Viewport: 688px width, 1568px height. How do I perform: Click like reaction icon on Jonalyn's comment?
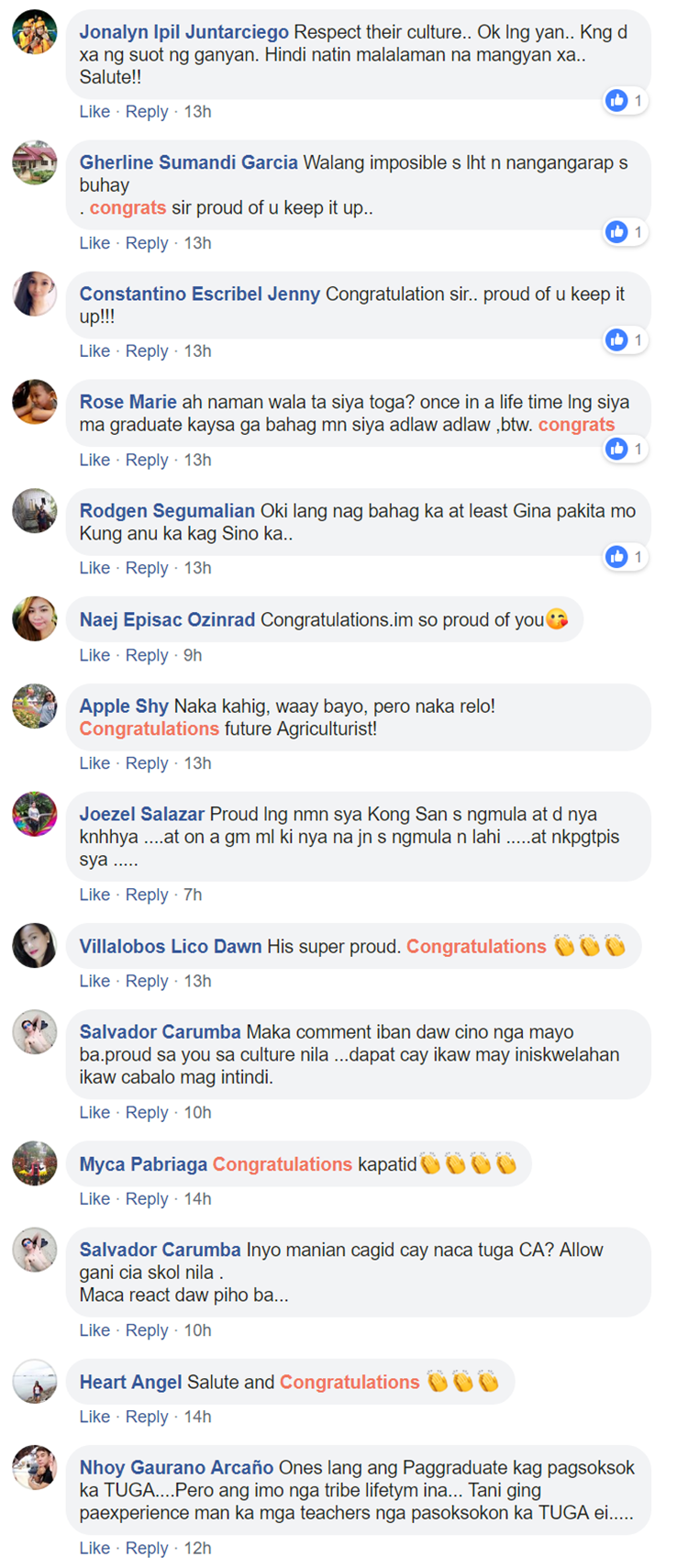tap(616, 101)
